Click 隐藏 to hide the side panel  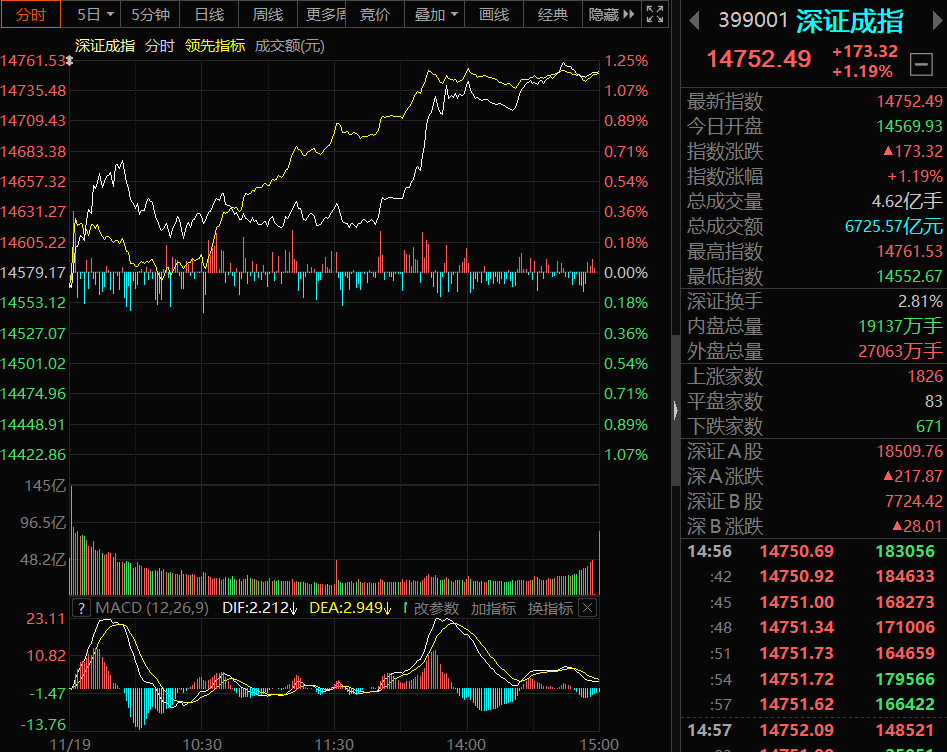[611, 14]
